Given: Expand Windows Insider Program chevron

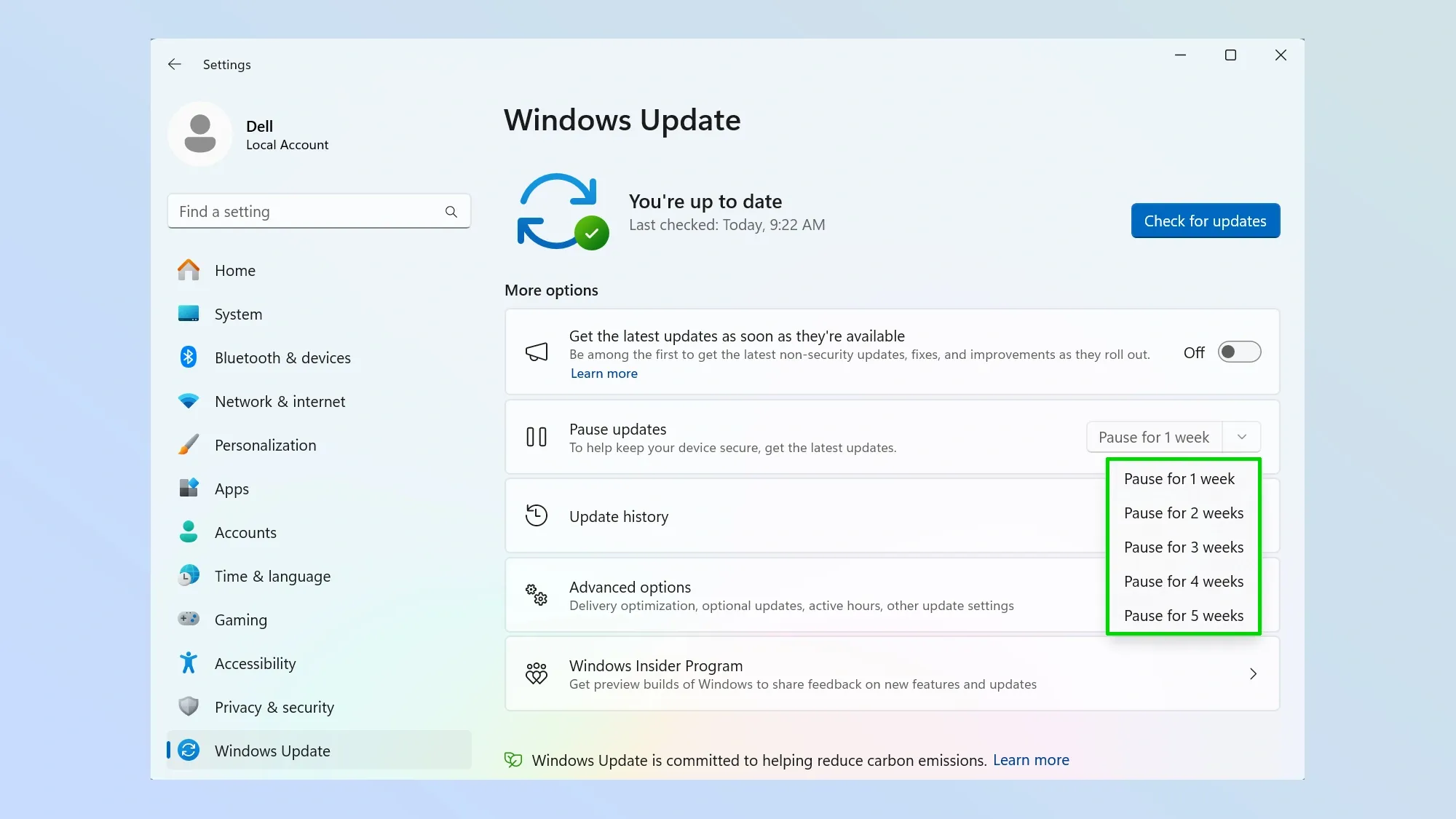Looking at the screenshot, I should coord(1253,674).
